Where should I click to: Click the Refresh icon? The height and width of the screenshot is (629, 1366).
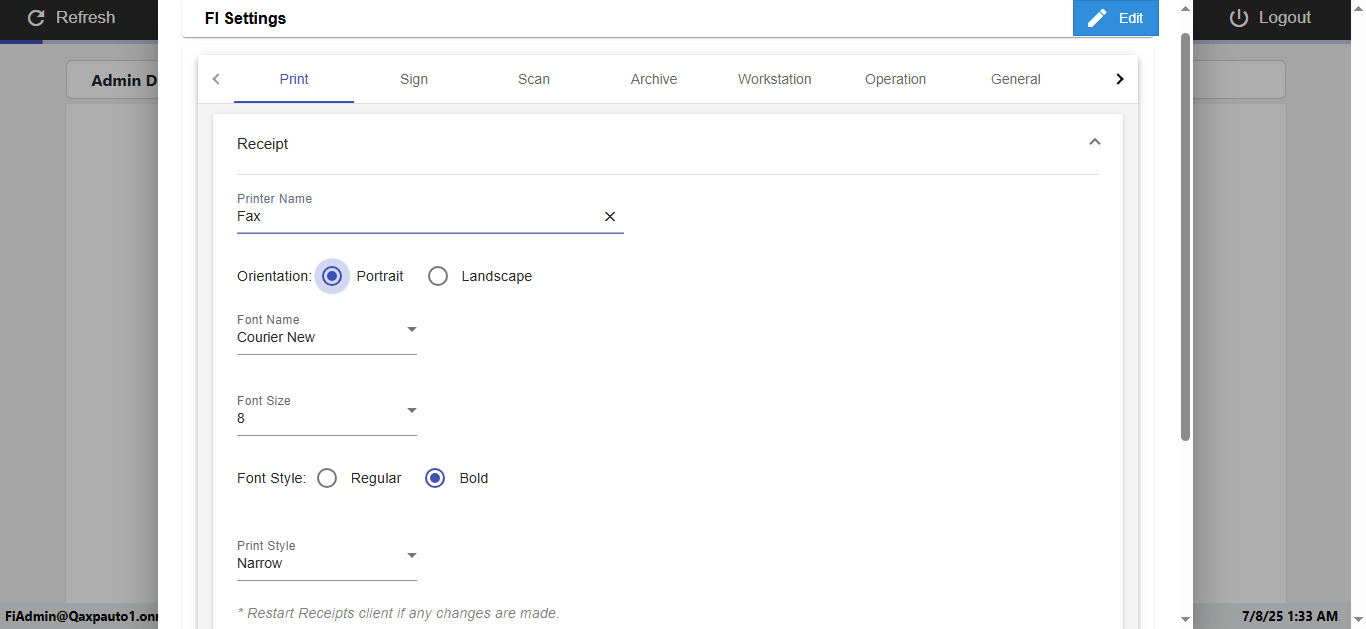pos(36,18)
